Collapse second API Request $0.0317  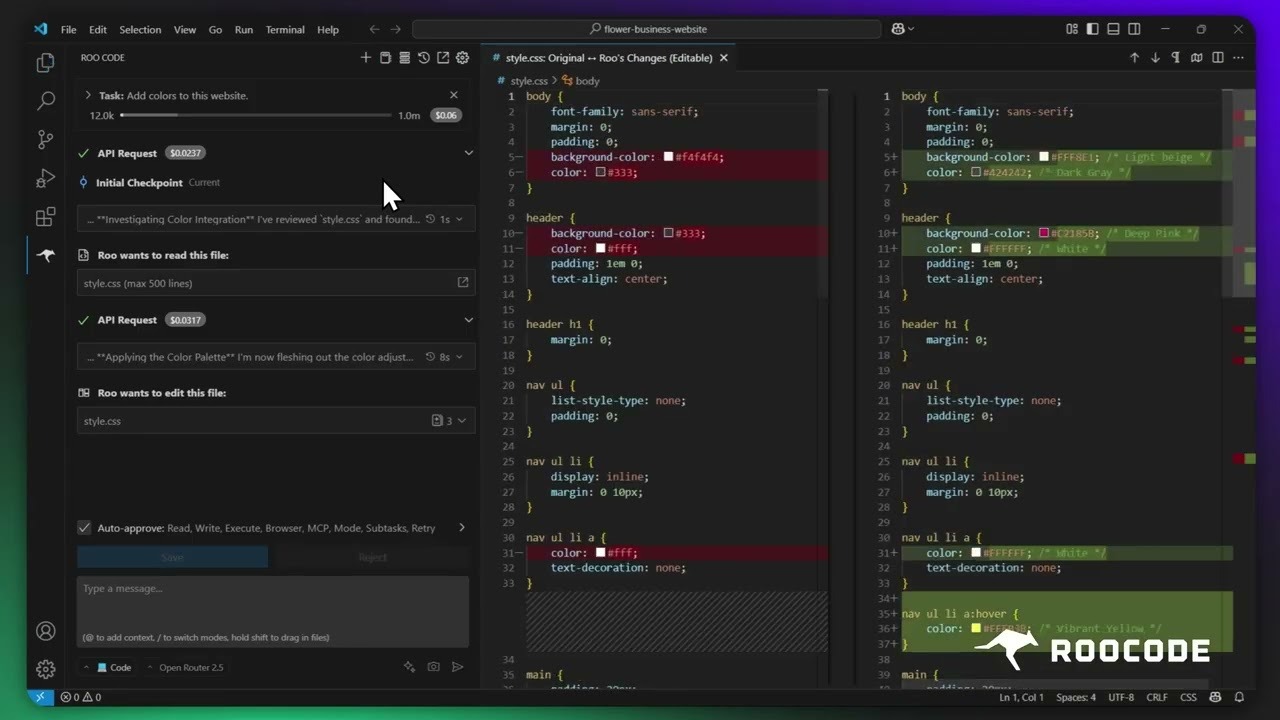468,320
